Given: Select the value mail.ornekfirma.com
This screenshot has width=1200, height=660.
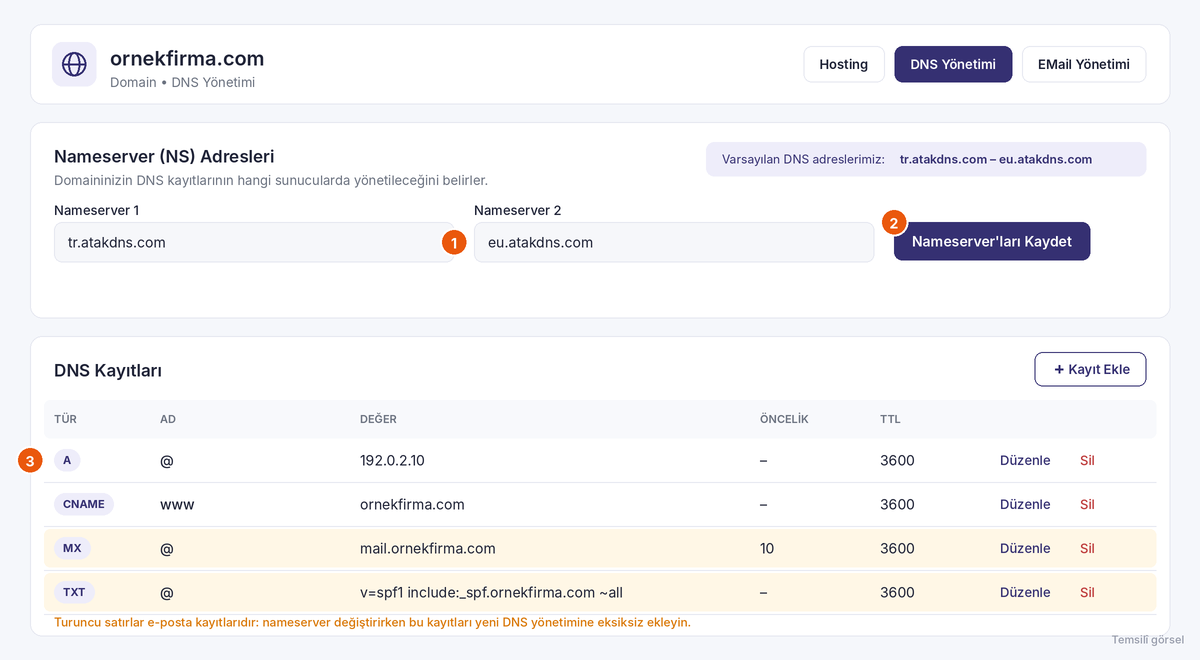Looking at the screenshot, I should pos(428,548).
